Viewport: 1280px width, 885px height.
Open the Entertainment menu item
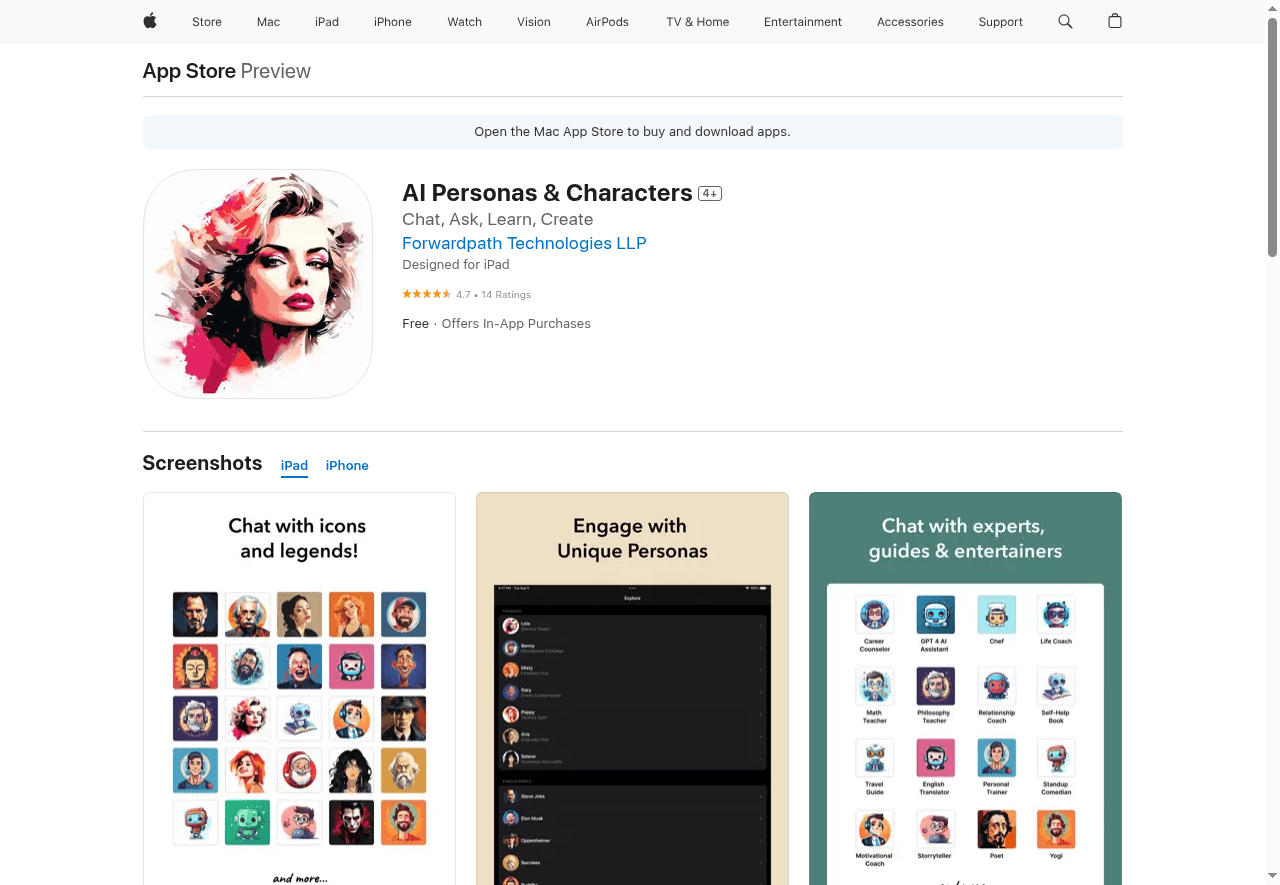click(802, 22)
